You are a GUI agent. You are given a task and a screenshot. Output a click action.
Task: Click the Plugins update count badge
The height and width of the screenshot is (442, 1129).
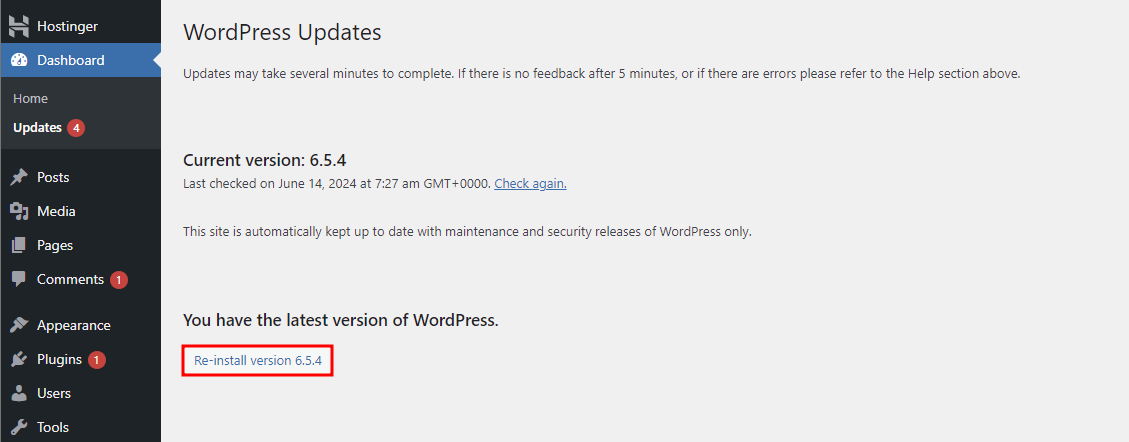[97, 360]
